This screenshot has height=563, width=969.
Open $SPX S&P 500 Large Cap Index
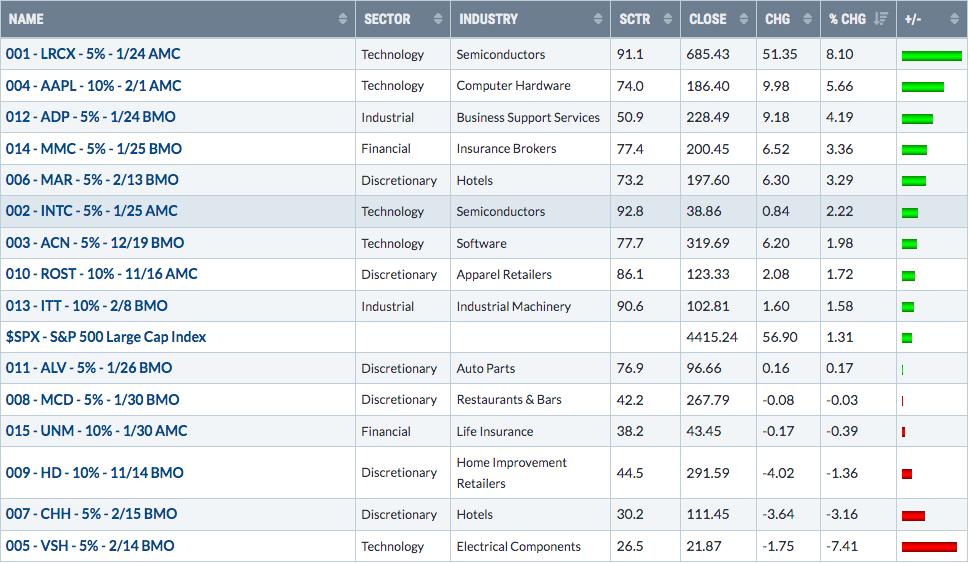[x=106, y=337]
